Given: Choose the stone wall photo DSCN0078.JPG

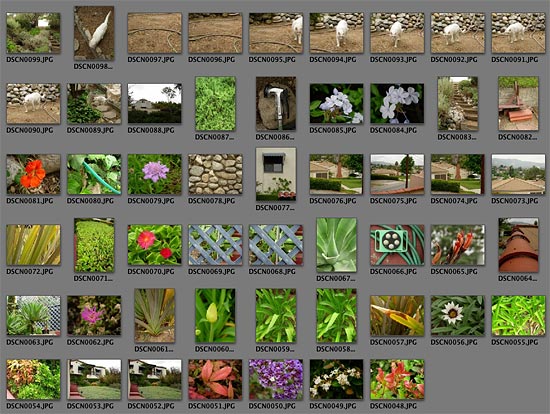Looking at the screenshot, I should click(215, 174).
